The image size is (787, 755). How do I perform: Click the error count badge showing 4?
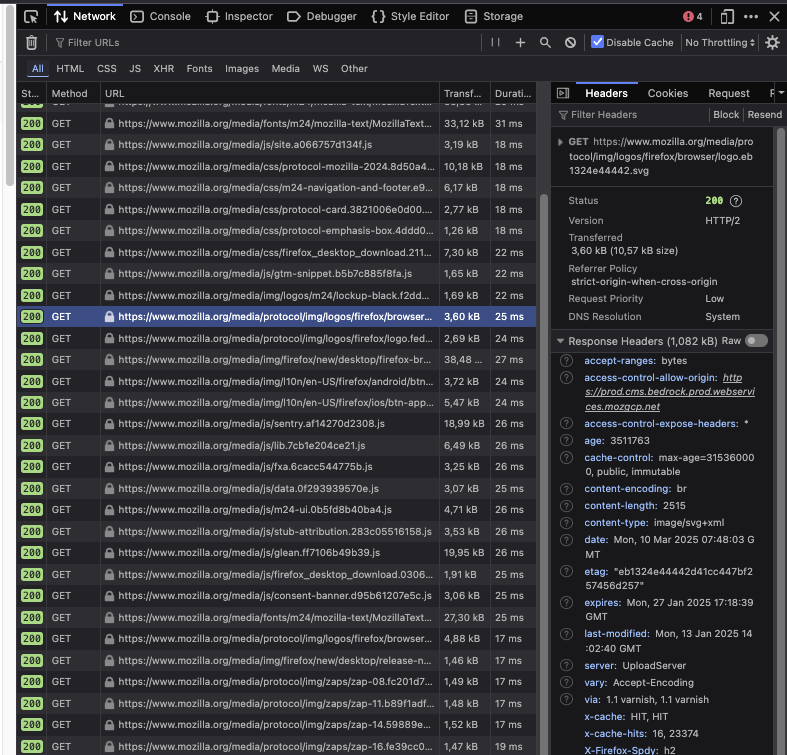coord(693,17)
